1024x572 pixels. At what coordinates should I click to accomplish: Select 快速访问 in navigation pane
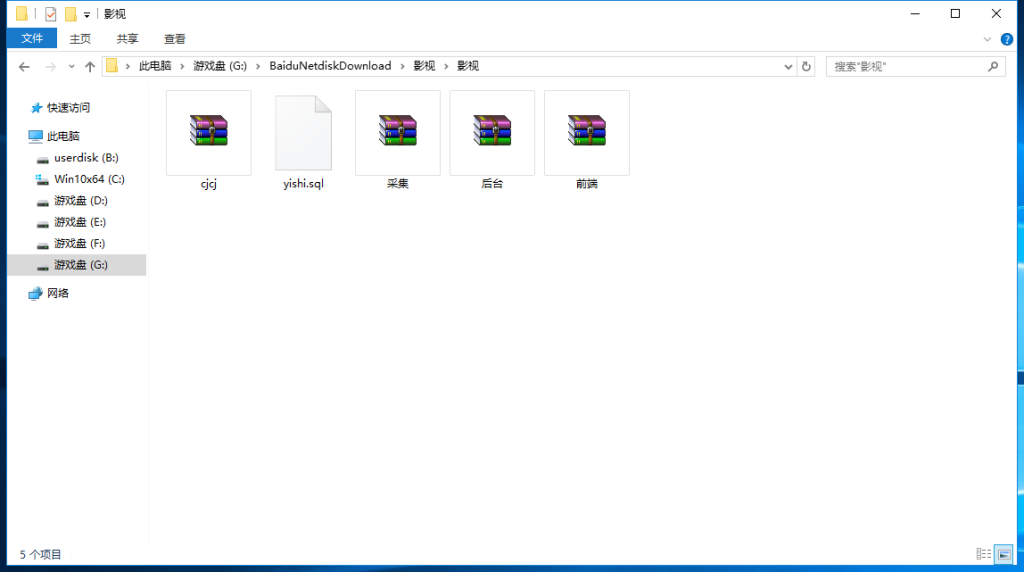69,108
